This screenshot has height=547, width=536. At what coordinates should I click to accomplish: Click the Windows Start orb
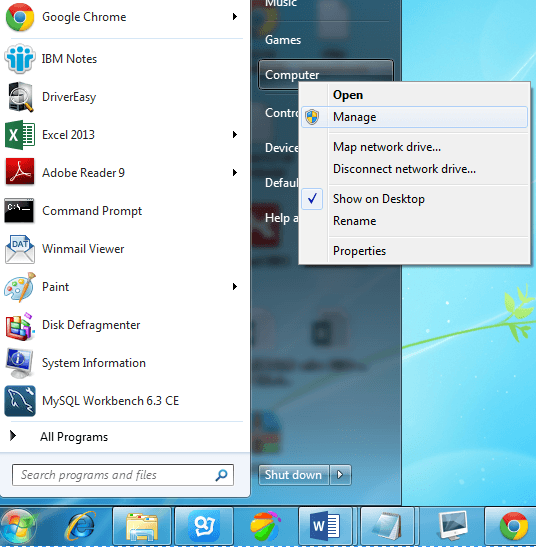click(17, 527)
